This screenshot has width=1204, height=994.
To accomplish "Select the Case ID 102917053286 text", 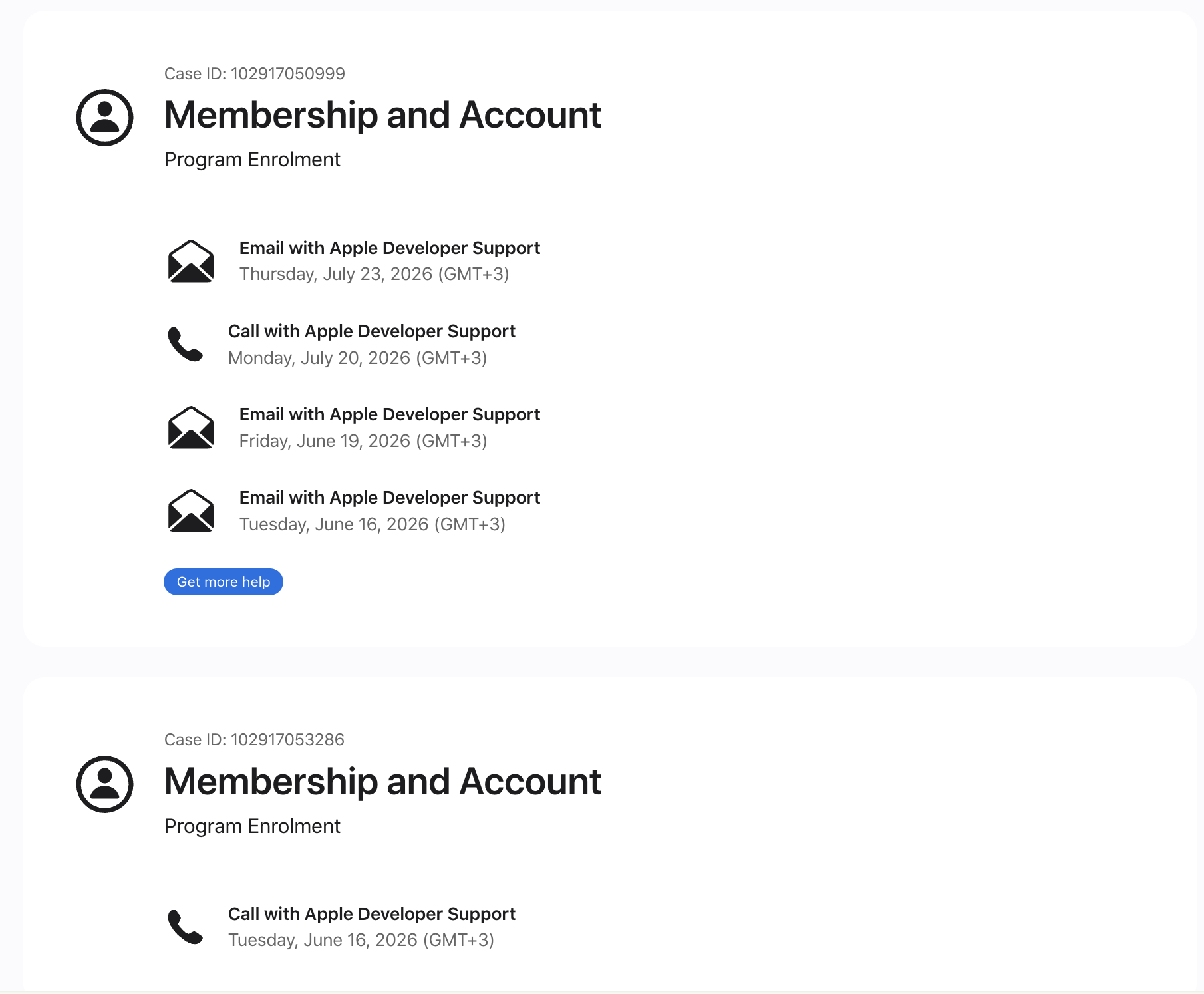I will click(254, 739).
